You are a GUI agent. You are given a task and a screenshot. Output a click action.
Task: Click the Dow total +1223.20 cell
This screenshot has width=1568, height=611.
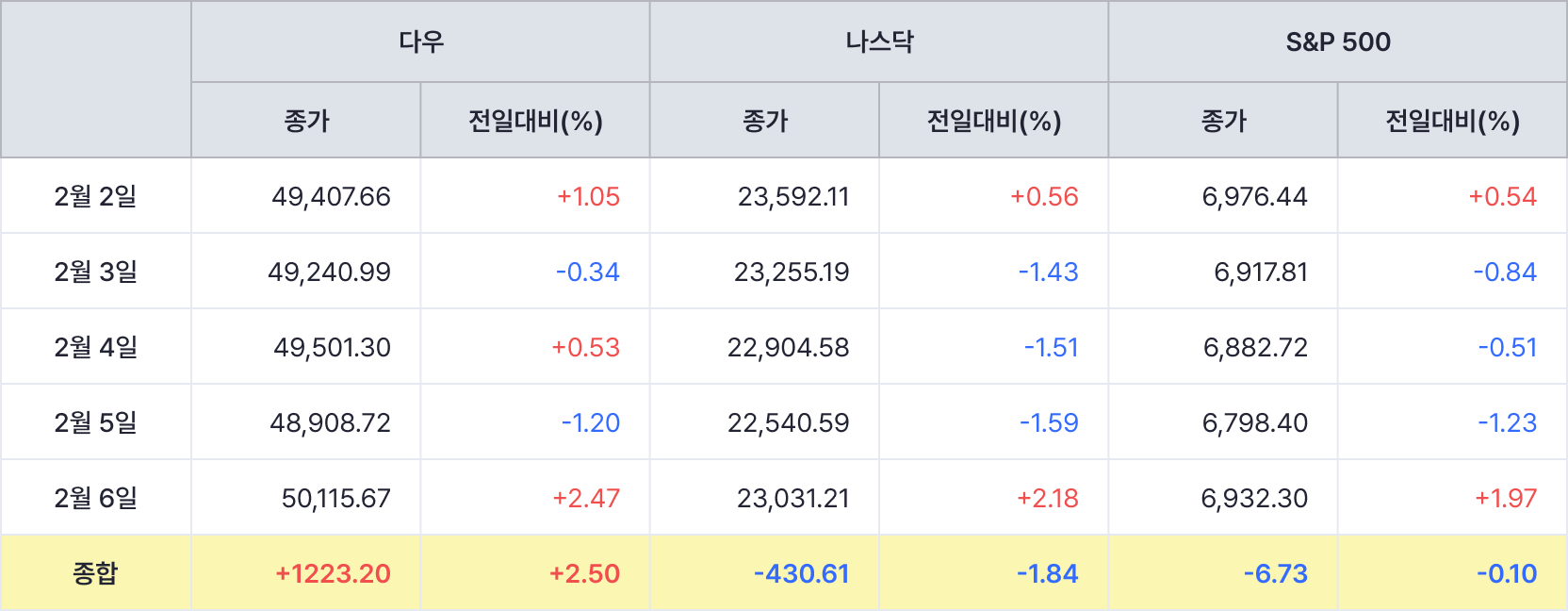tap(333, 573)
